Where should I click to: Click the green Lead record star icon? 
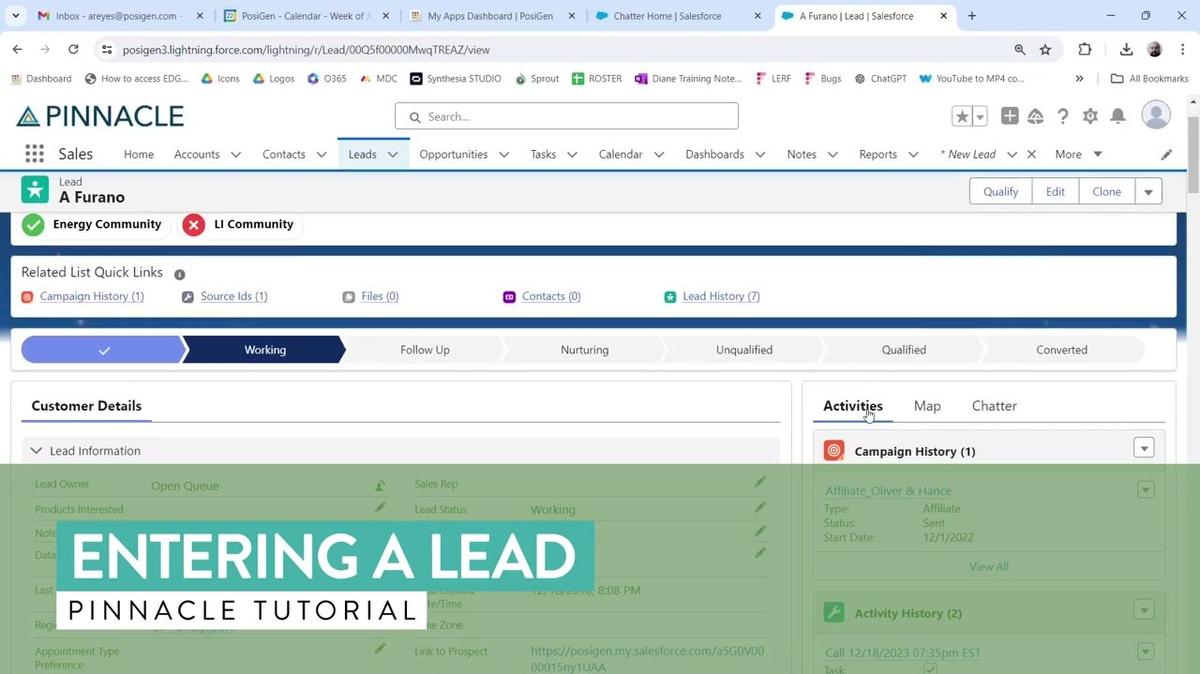coord(35,189)
